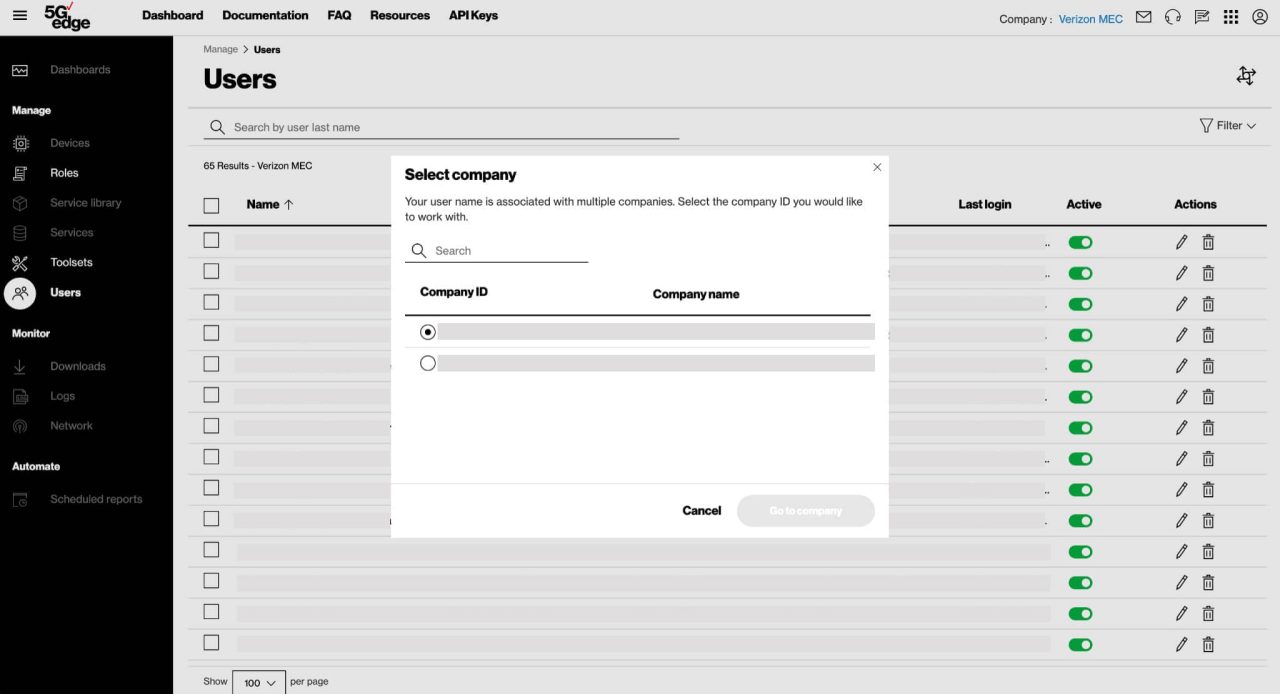Expand the Filter dropdown
The image size is (1280, 694).
[1227, 126]
